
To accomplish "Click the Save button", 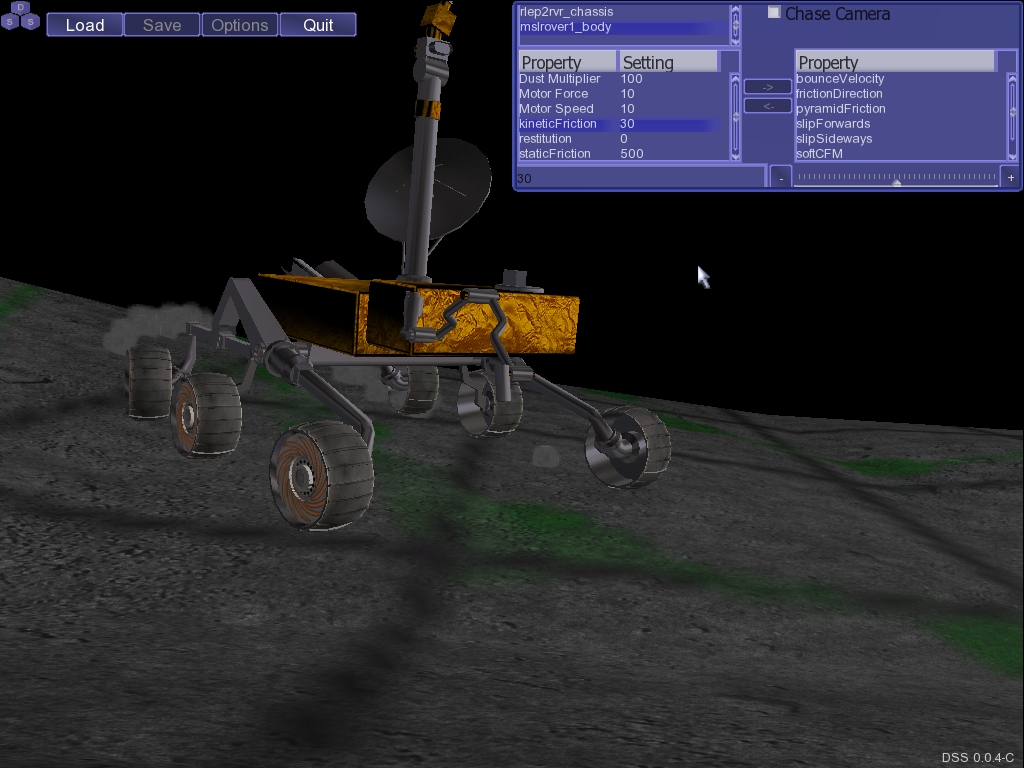I will click(162, 25).
